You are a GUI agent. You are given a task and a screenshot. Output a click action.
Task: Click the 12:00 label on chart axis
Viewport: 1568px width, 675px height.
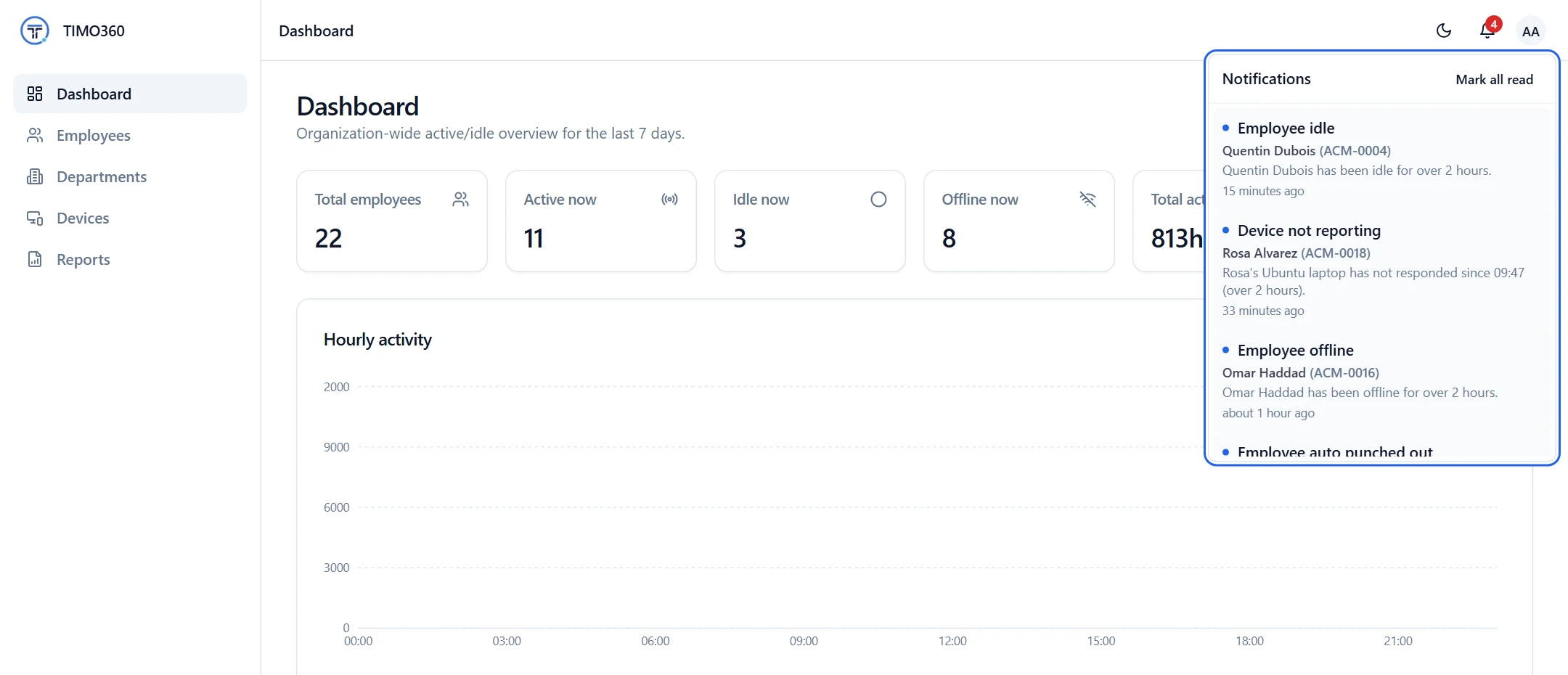952,641
